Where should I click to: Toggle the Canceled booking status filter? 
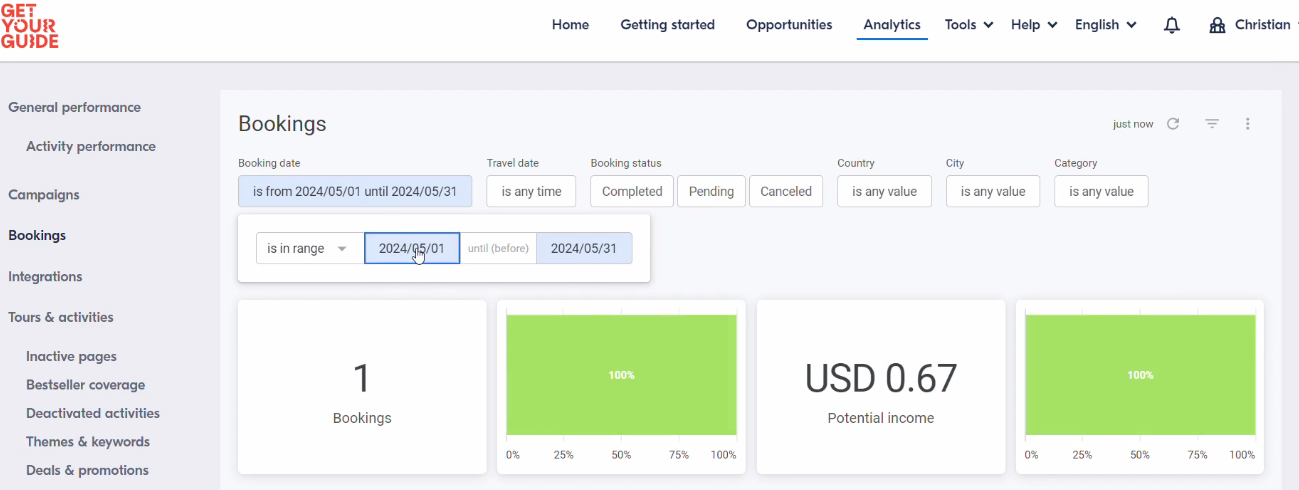(786, 191)
